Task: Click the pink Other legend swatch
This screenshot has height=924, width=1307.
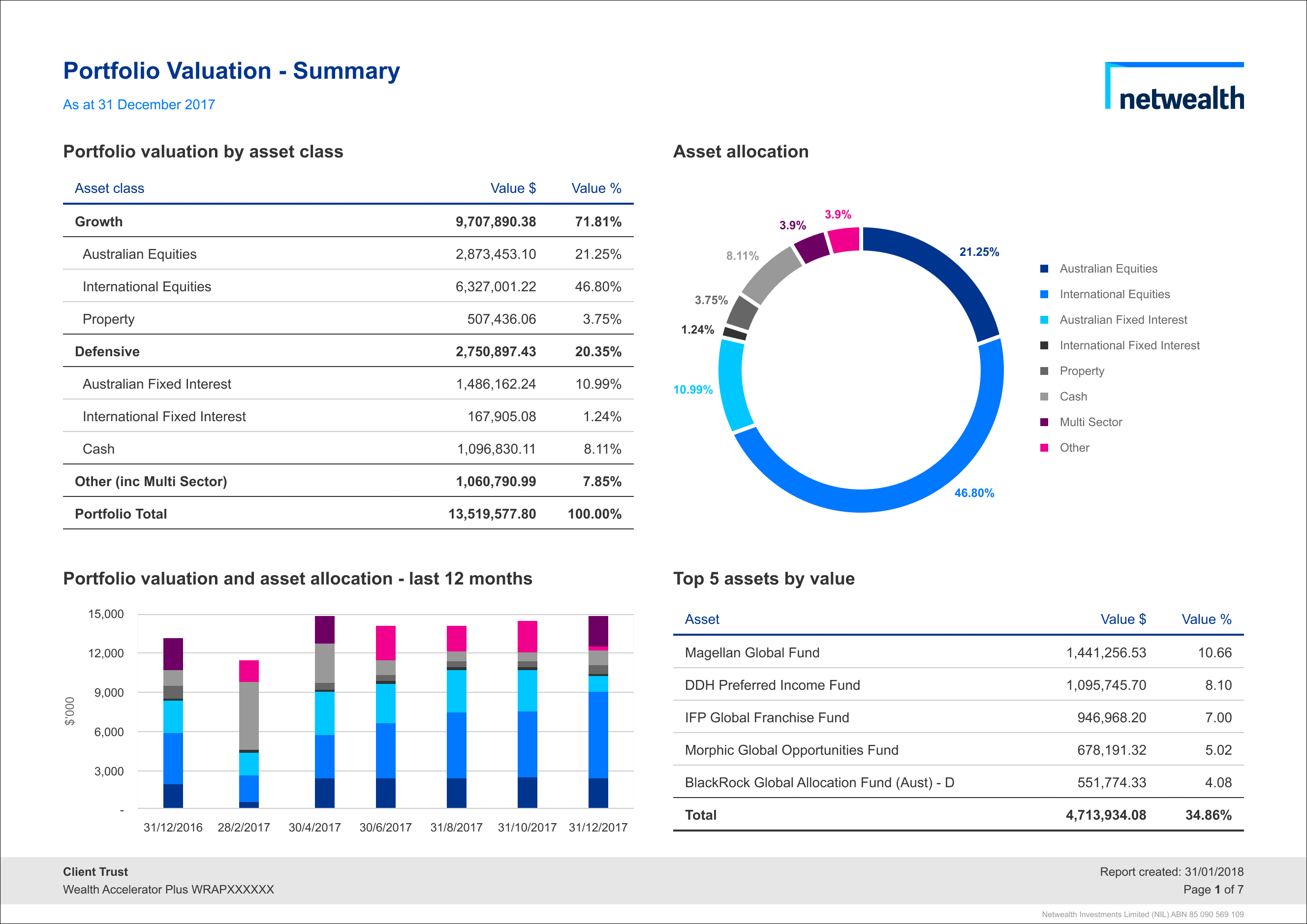Action: pyautogui.click(x=1044, y=448)
